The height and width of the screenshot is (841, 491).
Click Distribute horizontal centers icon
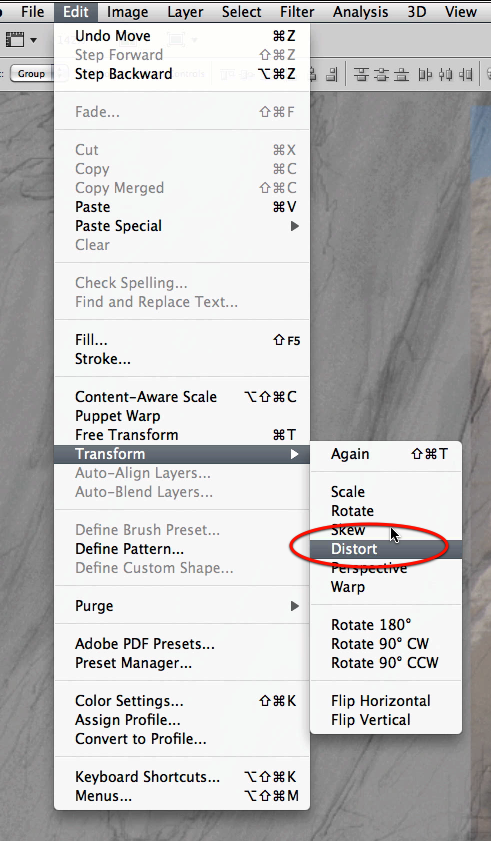(x=445, y=73)
